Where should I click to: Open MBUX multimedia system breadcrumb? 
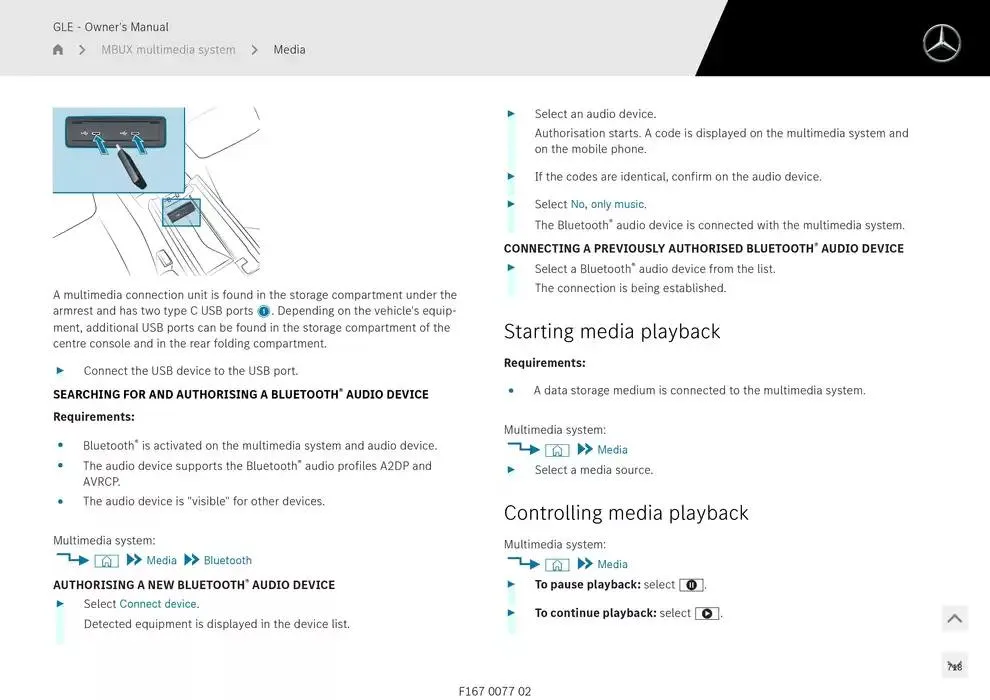click(x=168, y=50)
